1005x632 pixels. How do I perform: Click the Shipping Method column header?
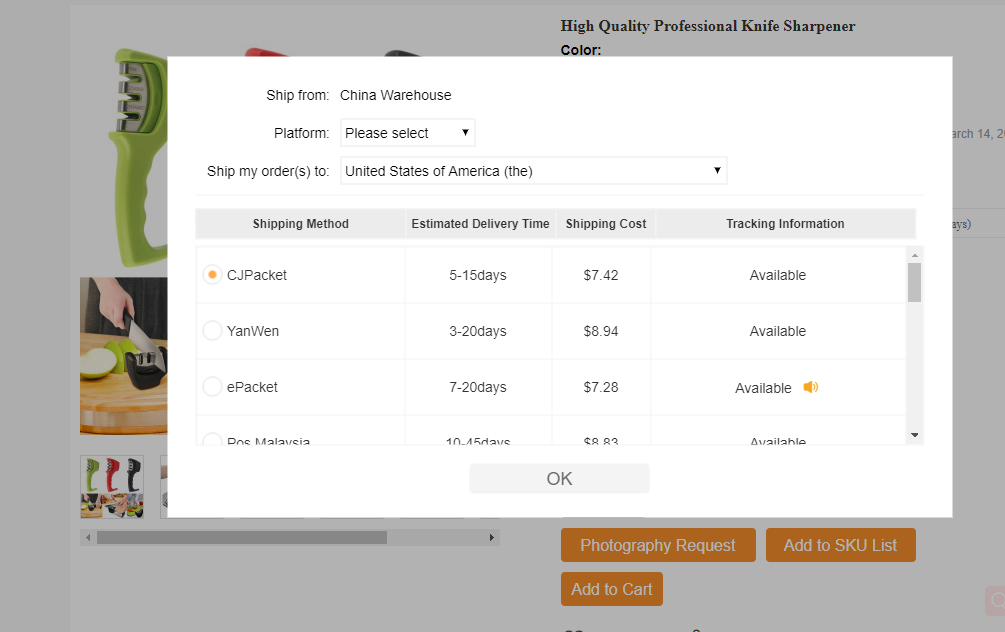click(300, 224)
